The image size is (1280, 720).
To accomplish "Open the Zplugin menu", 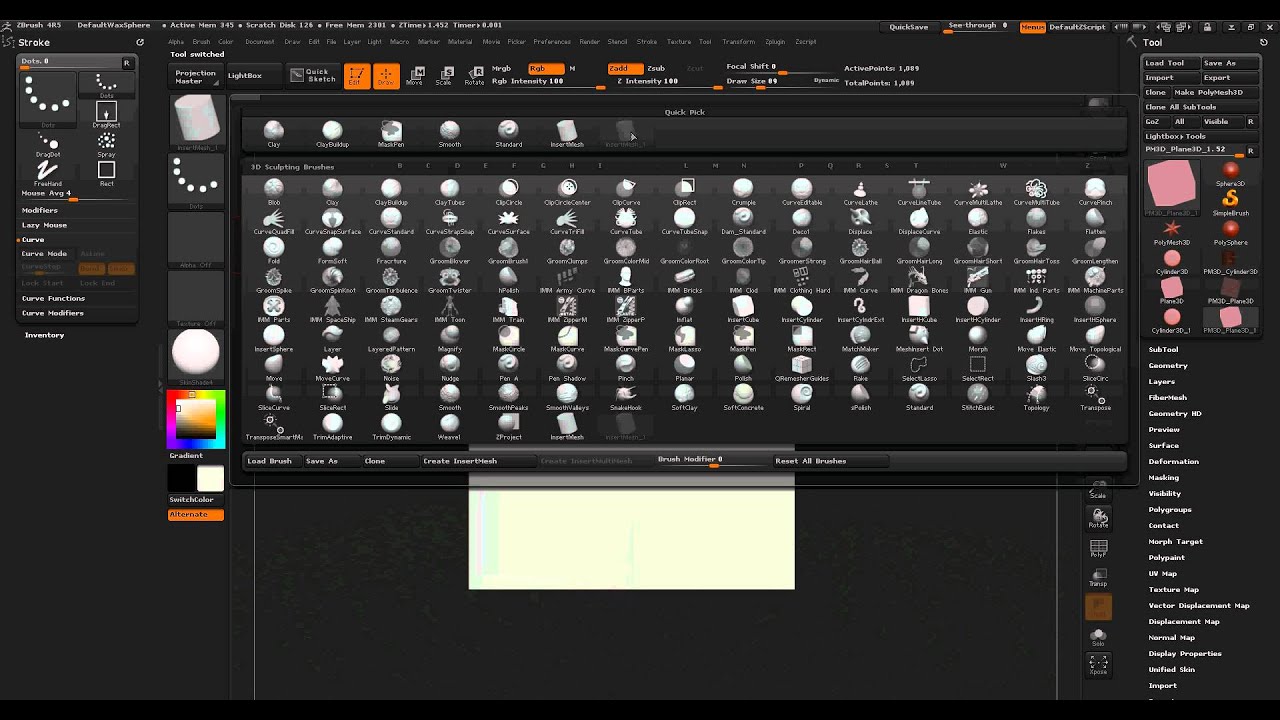I will 775,42.
